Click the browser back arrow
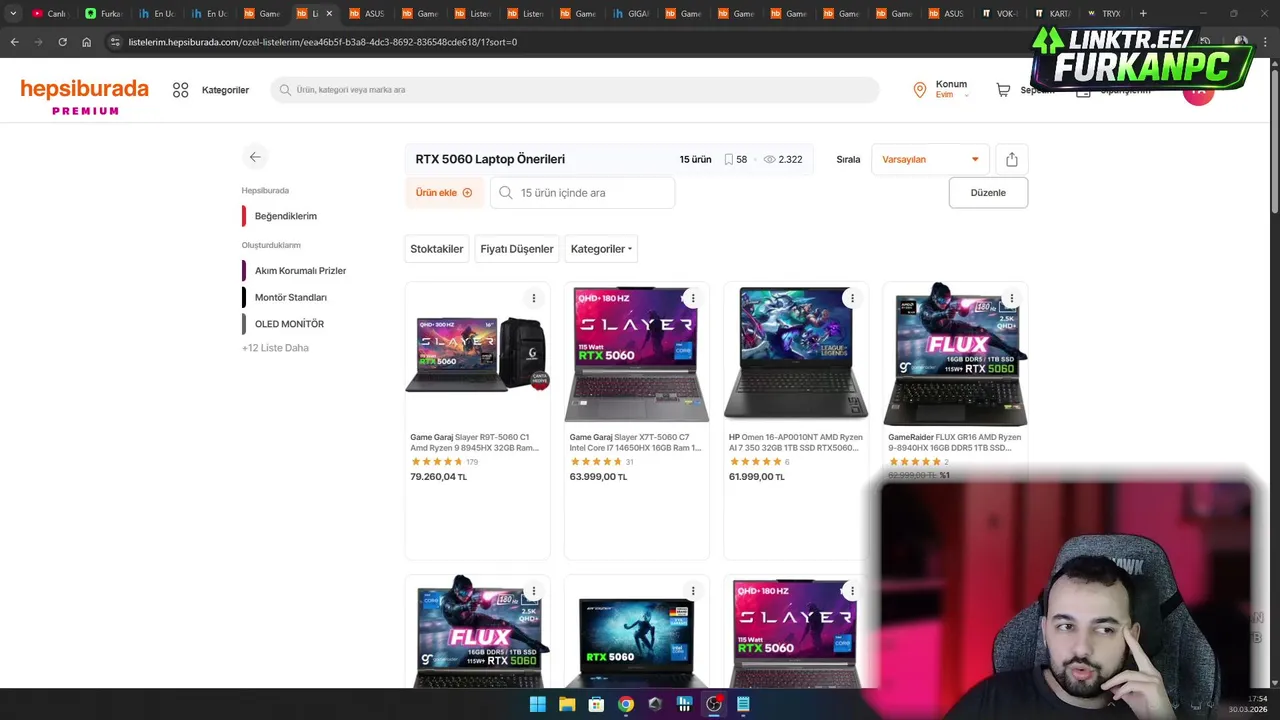 14,42
